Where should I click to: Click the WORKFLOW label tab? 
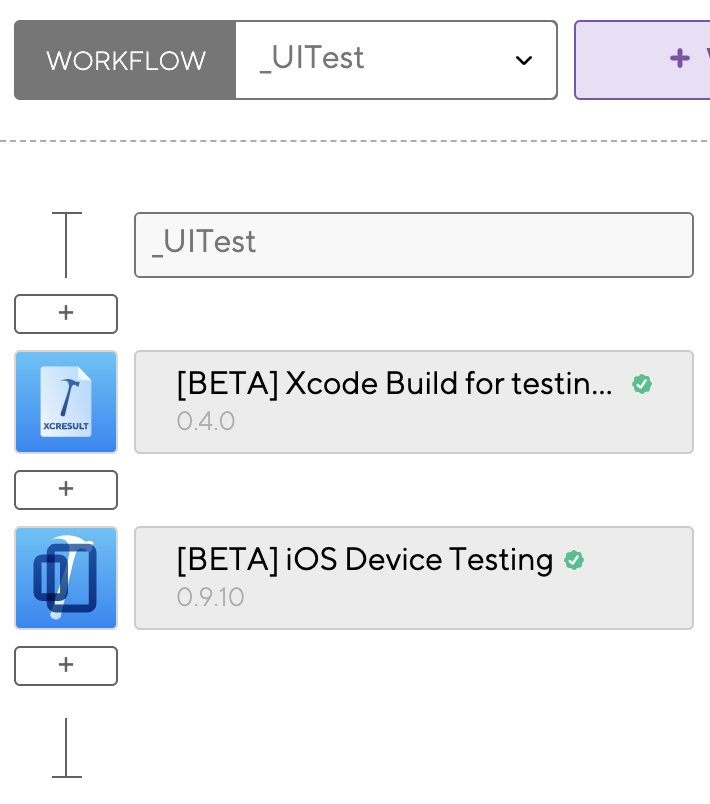pos(125,60)
